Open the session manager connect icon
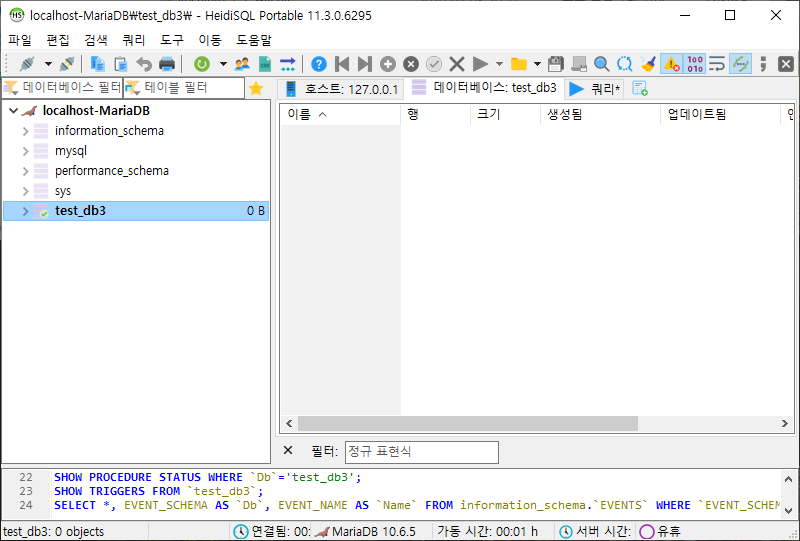Screen dimensions: 800x541 (27, 64)
